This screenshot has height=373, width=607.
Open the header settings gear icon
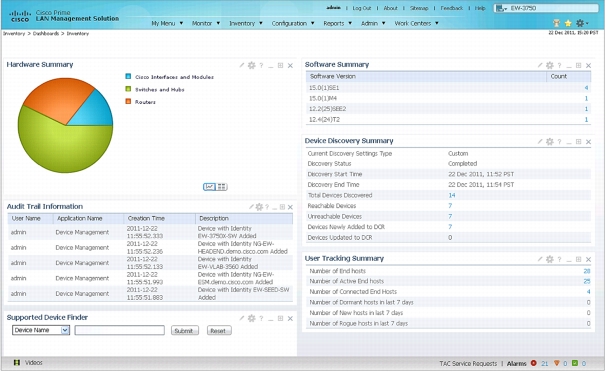coord(580,23)
